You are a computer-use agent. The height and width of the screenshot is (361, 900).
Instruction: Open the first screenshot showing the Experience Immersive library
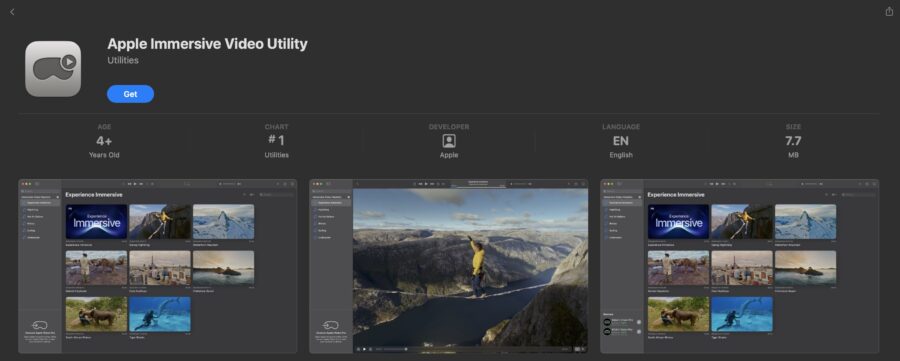coord(158,266)
